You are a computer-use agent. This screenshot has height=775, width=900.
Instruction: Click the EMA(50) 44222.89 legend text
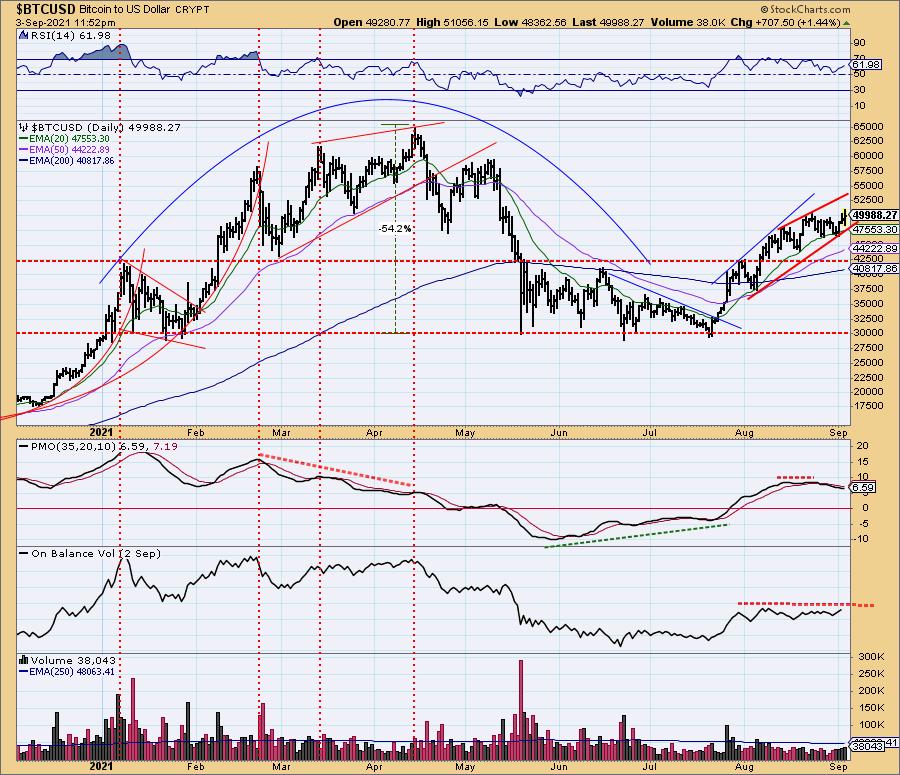click(x=69, y=149)
